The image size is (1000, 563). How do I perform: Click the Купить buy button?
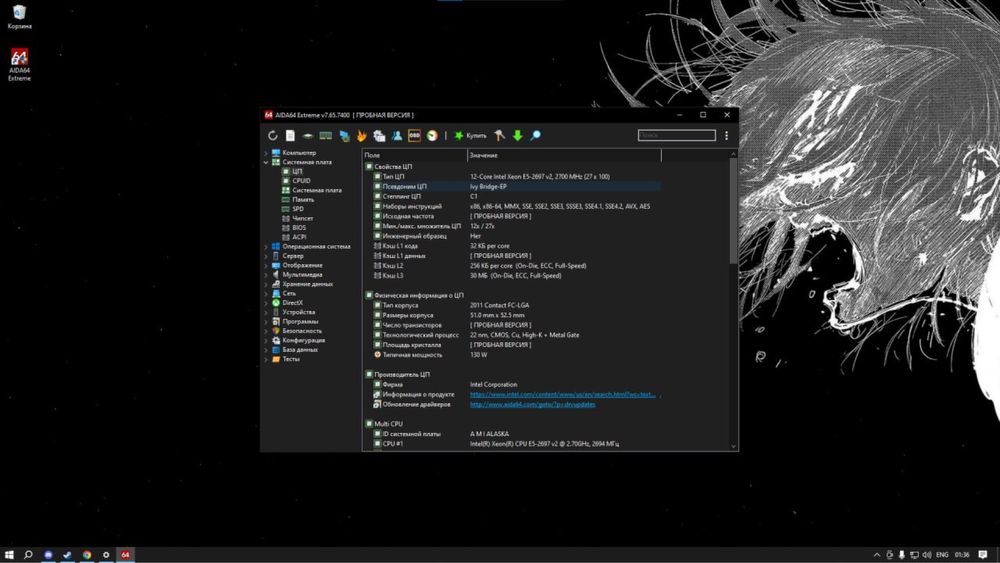point(470,136)
